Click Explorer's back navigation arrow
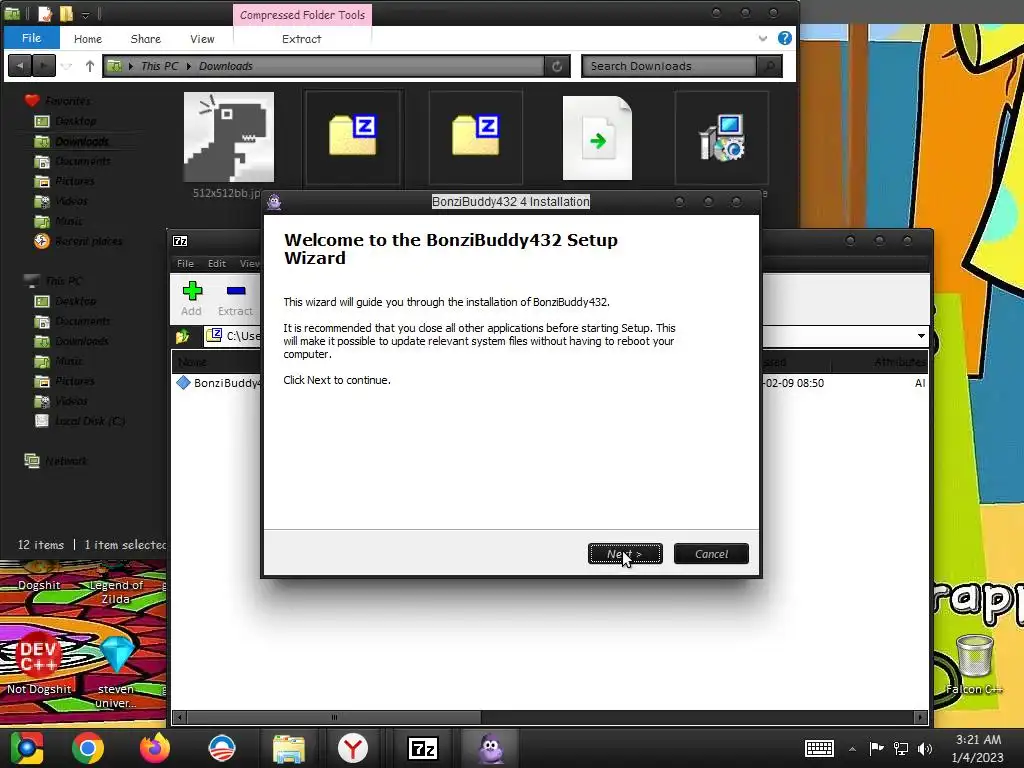 20,66
